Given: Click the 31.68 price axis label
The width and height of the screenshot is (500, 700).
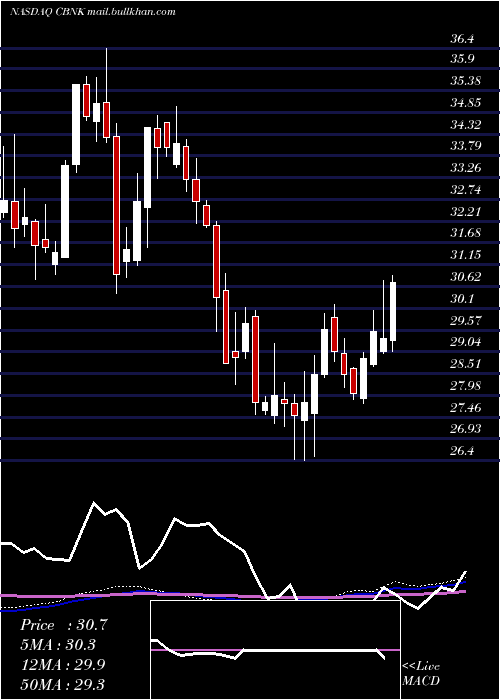Looking at the screenshot, I should 465,233.
